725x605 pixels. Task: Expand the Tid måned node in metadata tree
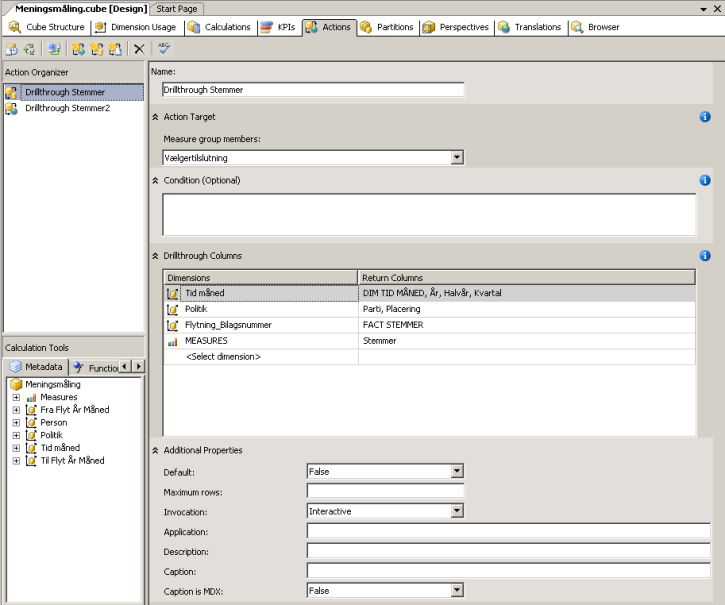coord(16,448)
